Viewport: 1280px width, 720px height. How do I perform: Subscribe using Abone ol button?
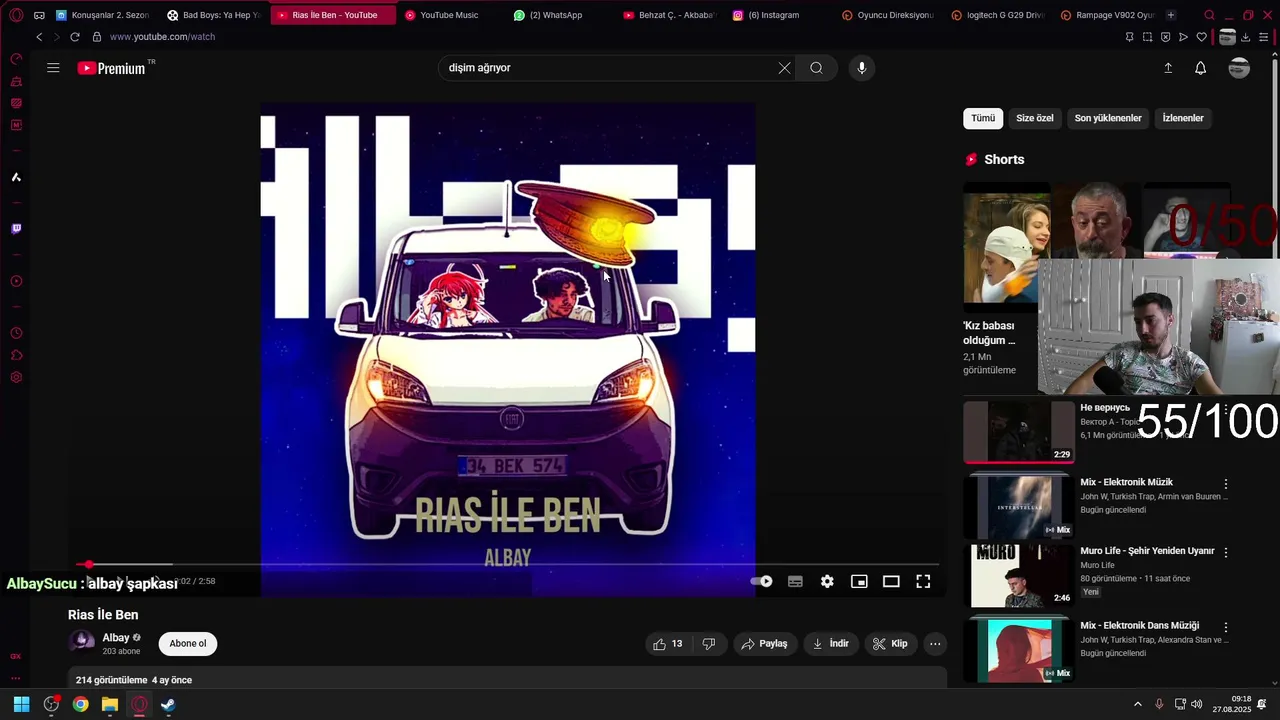tap(188, 643)
